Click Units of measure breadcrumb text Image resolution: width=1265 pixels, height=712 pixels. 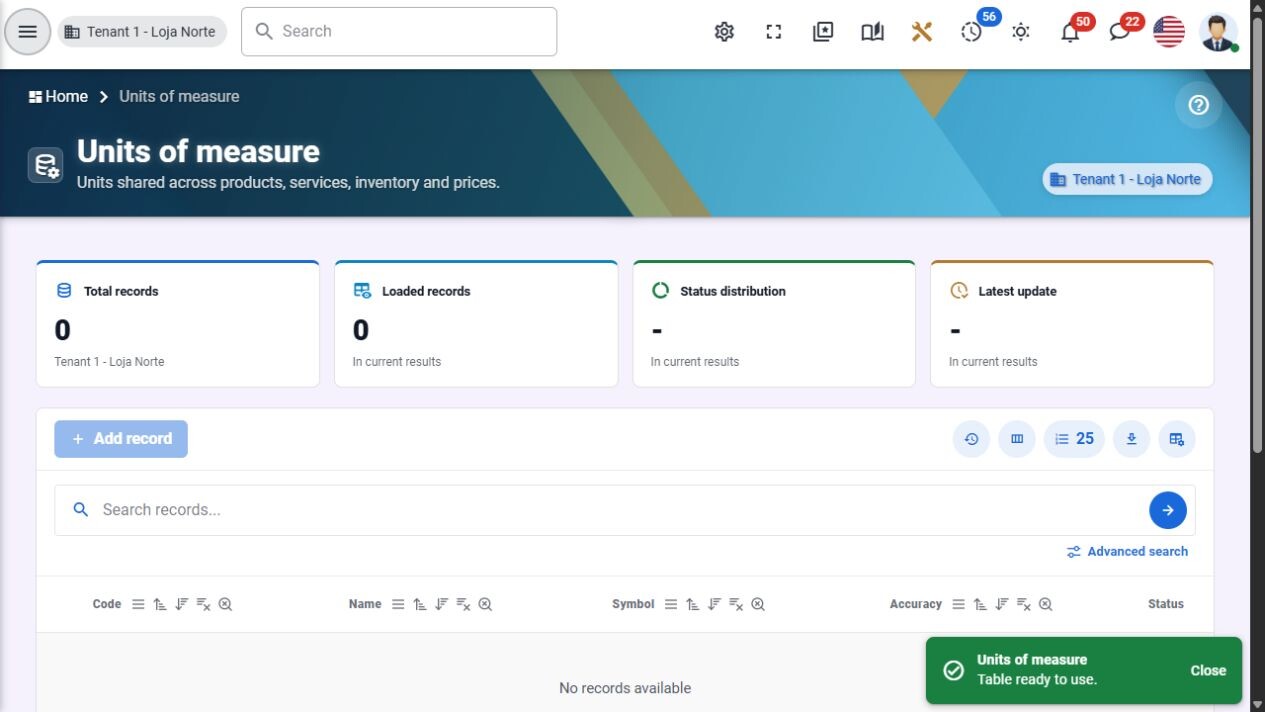coord(179,96)
